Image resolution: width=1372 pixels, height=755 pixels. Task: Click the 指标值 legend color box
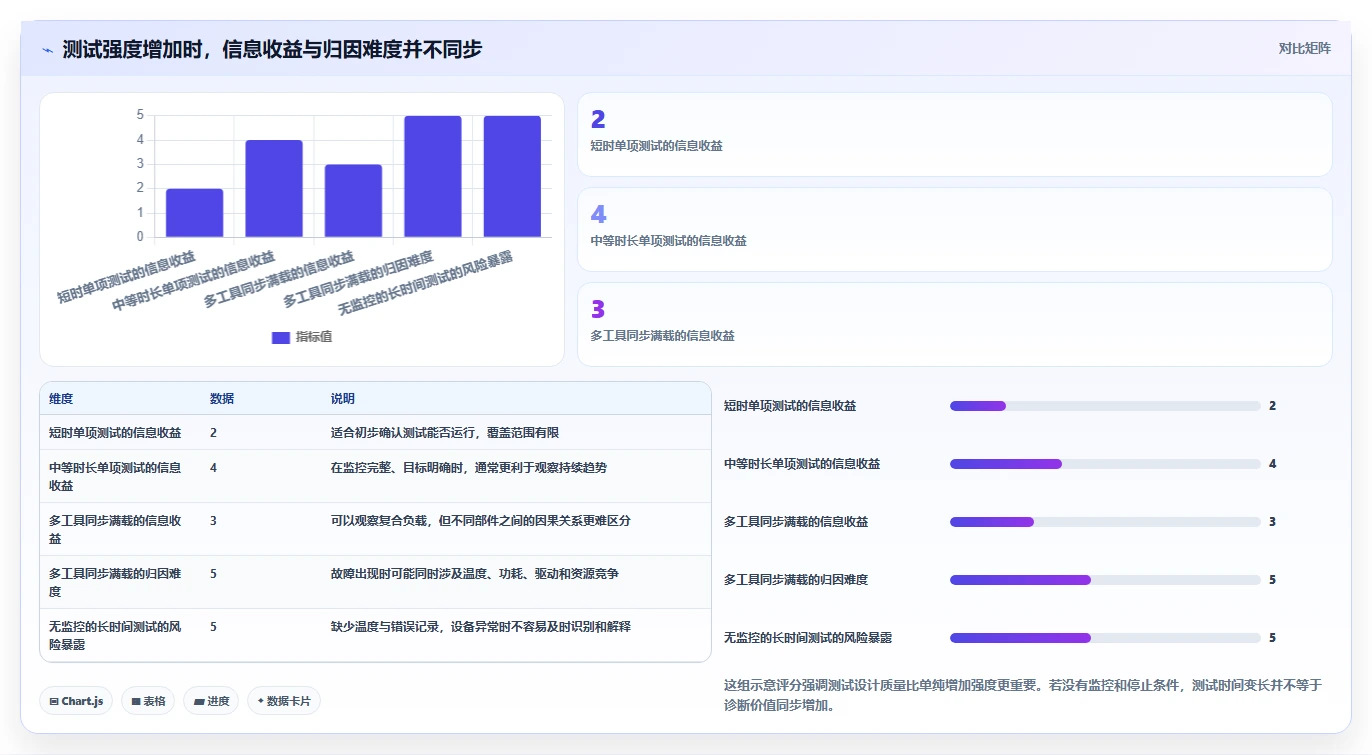coord(281,337)
